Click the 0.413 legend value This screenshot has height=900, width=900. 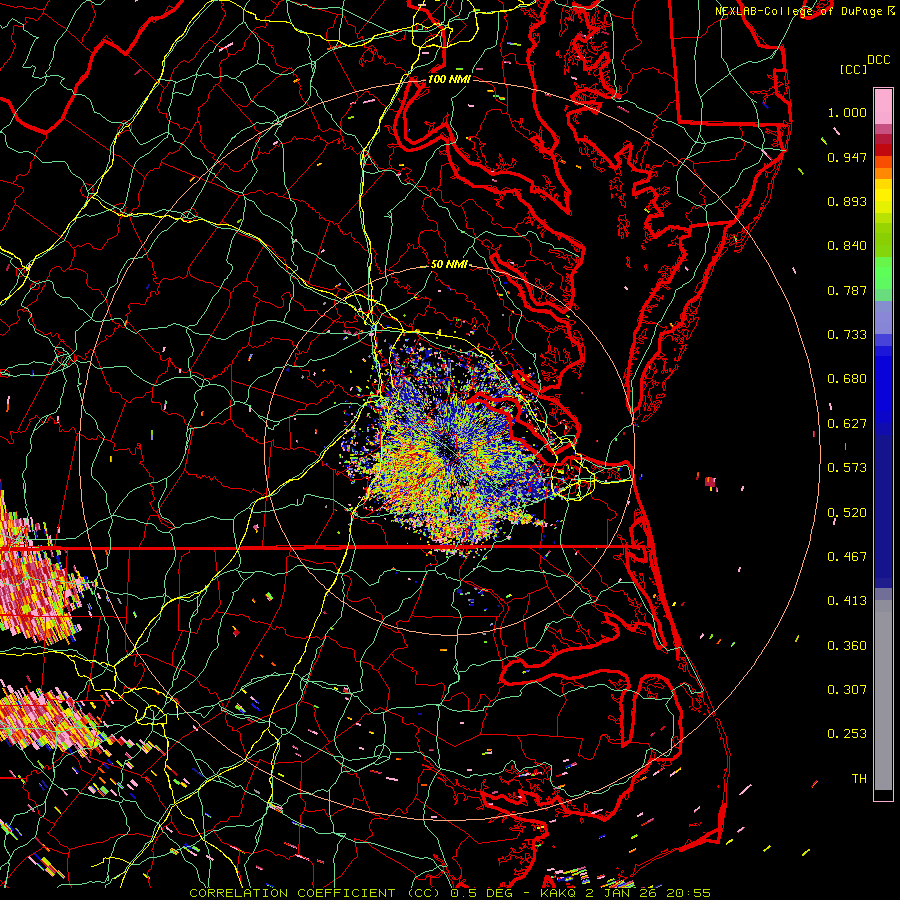click(x=847, y=601)
